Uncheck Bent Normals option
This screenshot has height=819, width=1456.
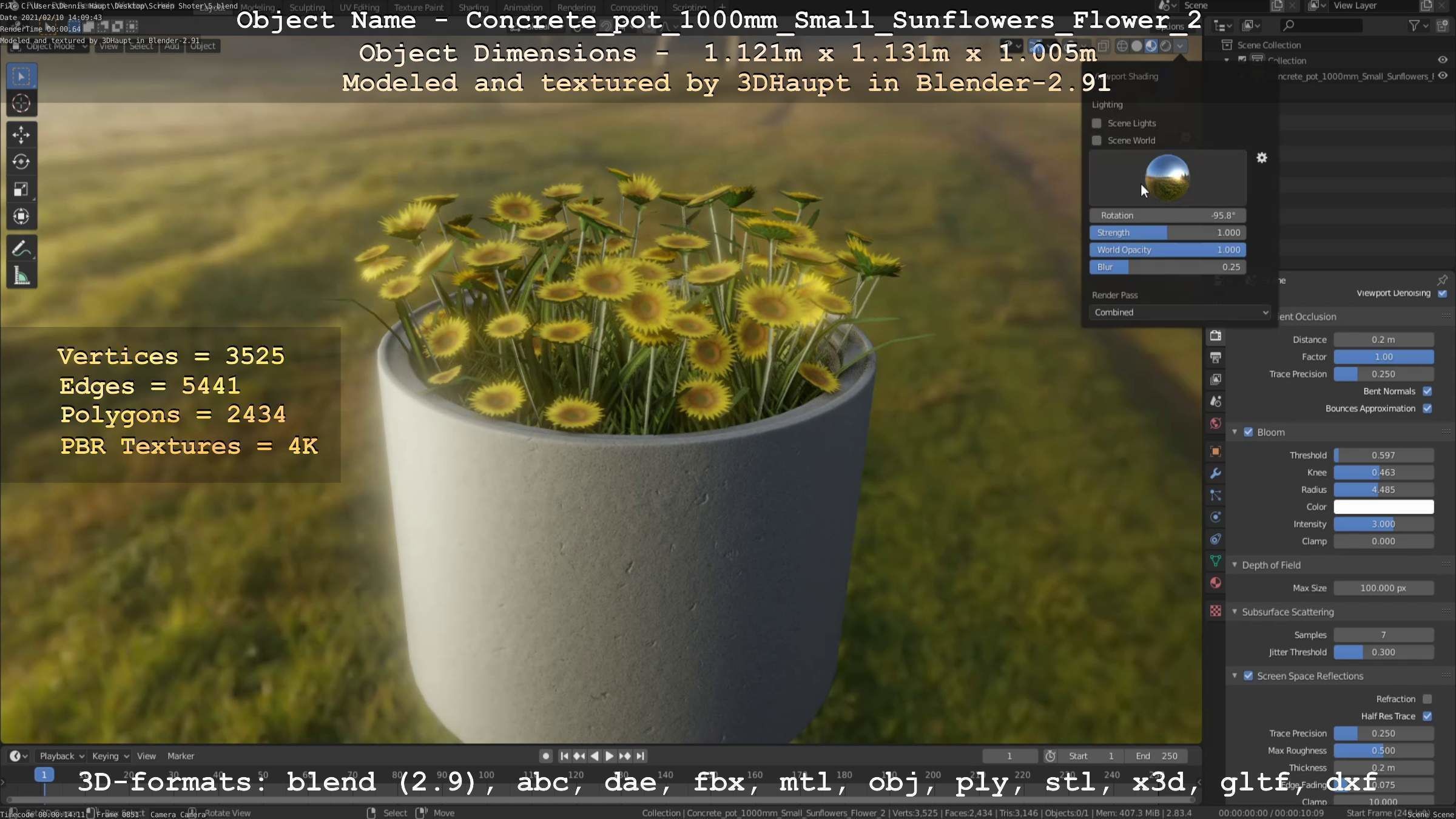pos(1427,391)
